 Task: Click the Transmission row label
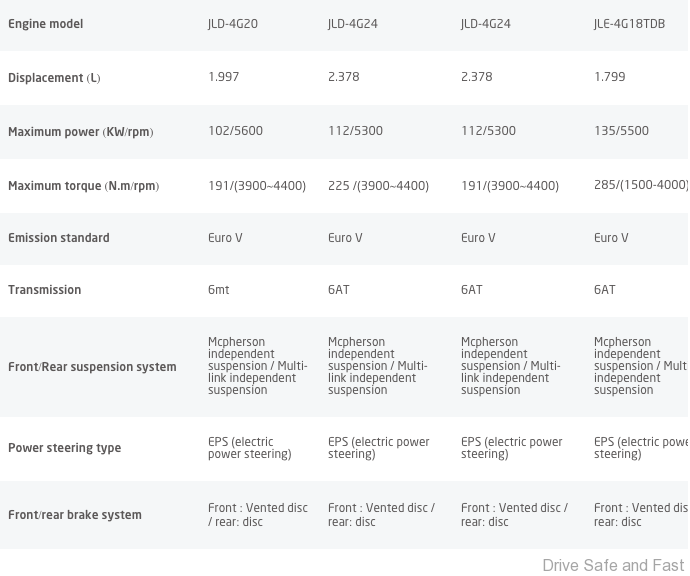[45, 290]
